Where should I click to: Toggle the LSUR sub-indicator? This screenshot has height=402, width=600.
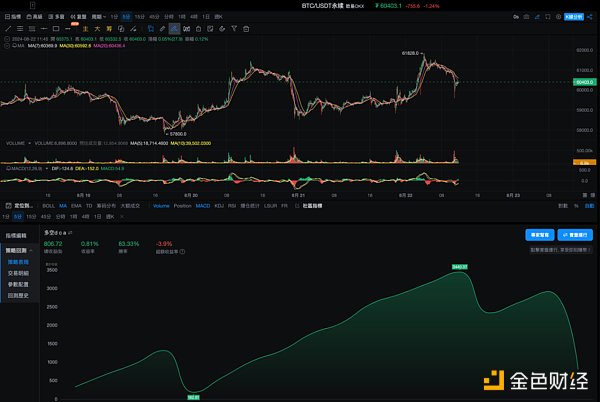270,206
